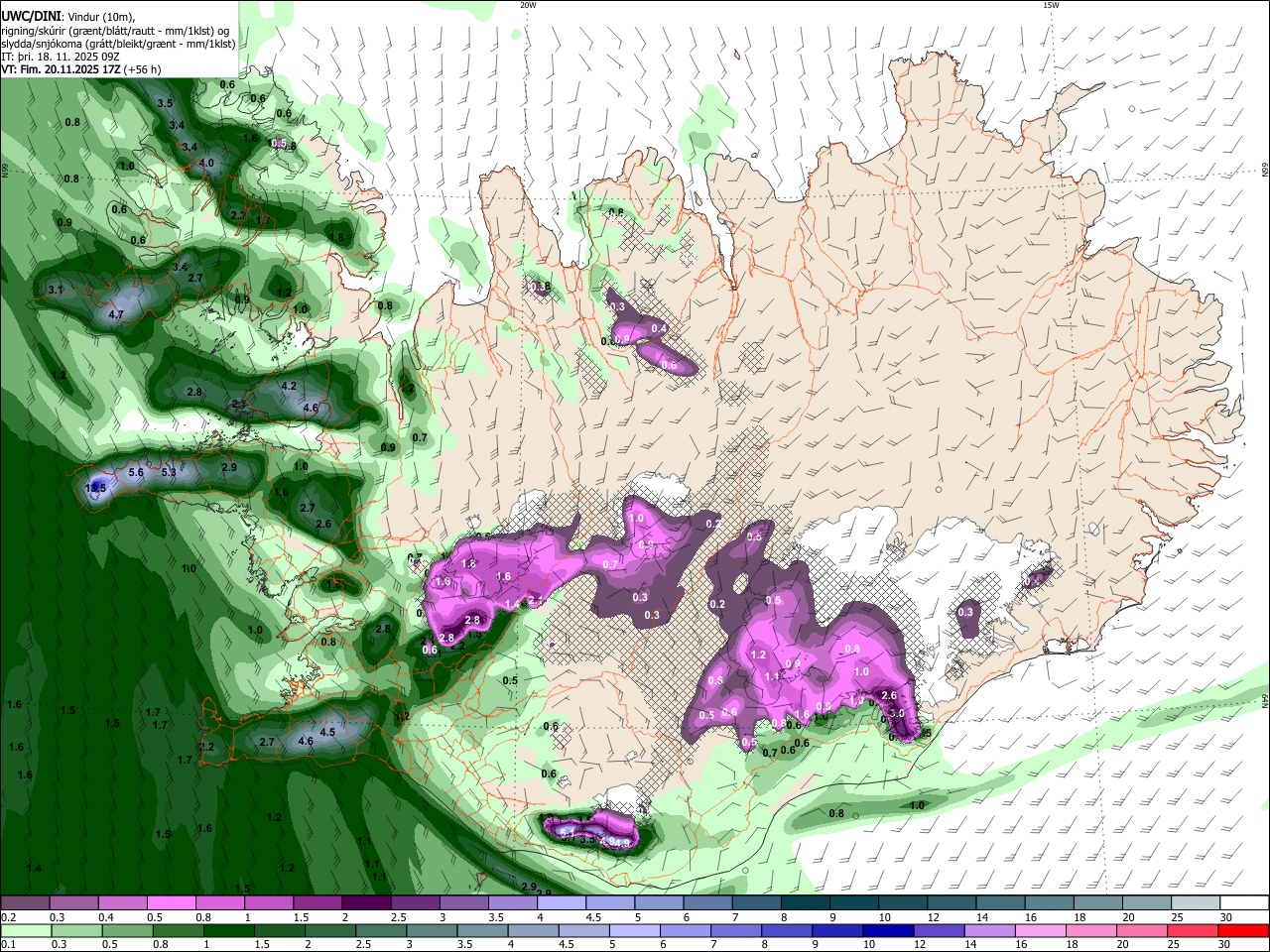Select the lower-row swatch between 7 and 8
1270x952 pixels.
[x=734, y=931]
